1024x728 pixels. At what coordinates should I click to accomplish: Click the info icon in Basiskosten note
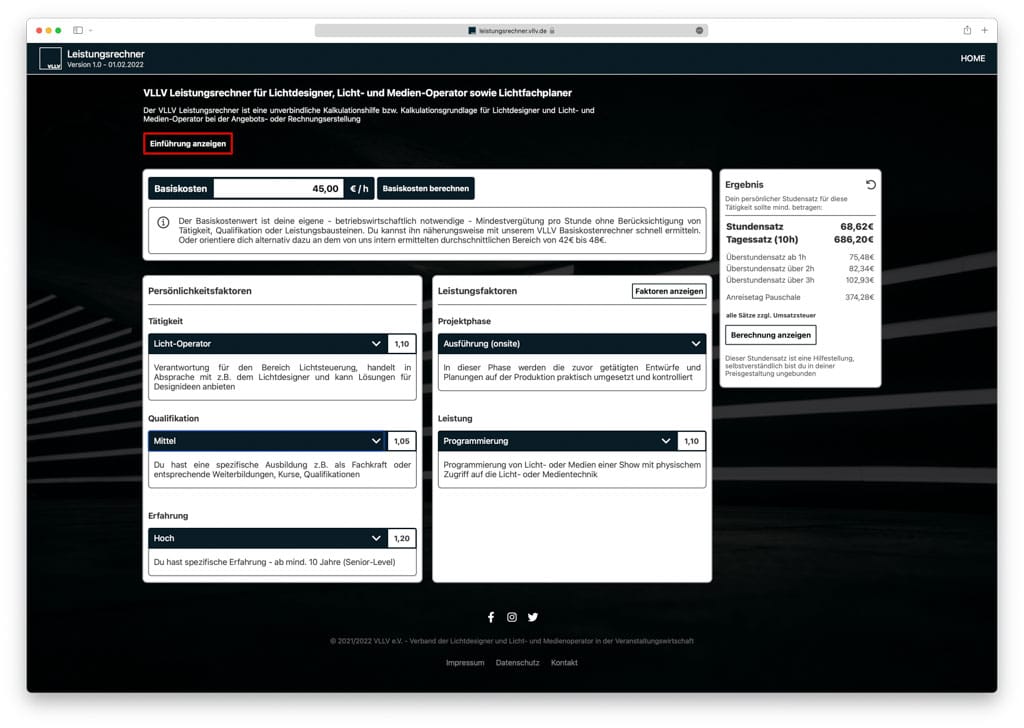[163, 222]
